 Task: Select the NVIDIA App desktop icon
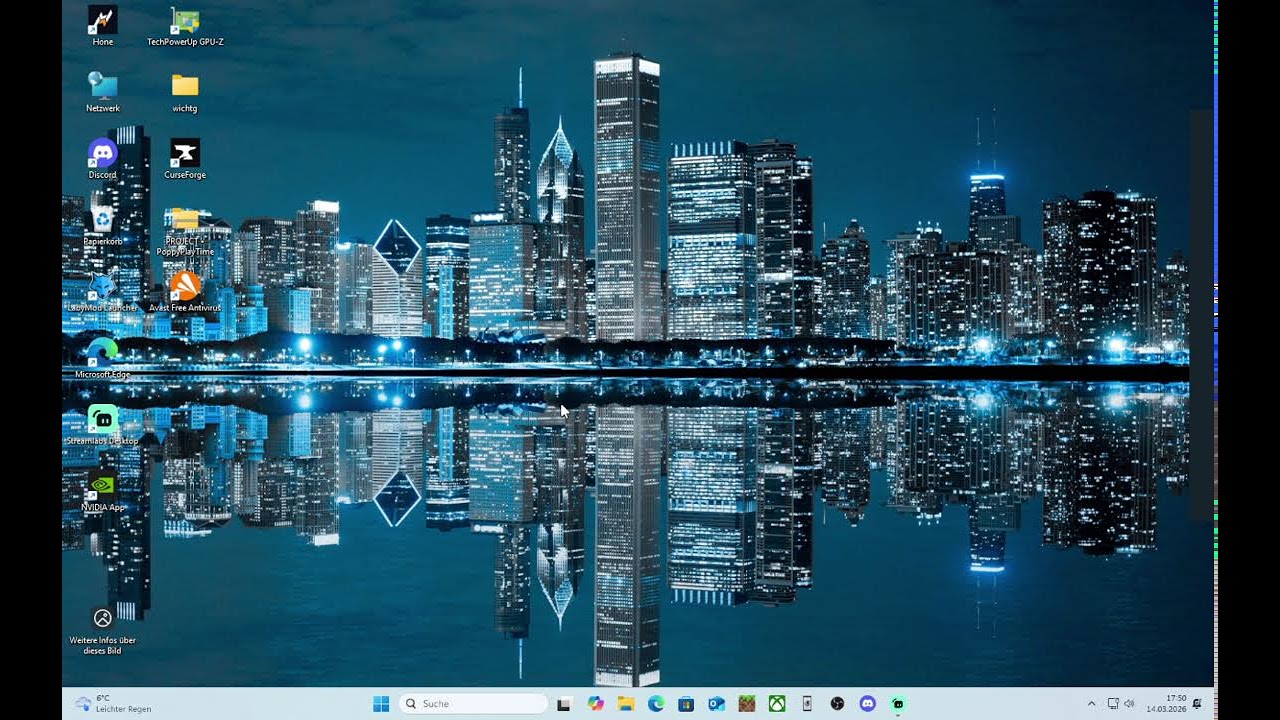click(x=103, y=491)
